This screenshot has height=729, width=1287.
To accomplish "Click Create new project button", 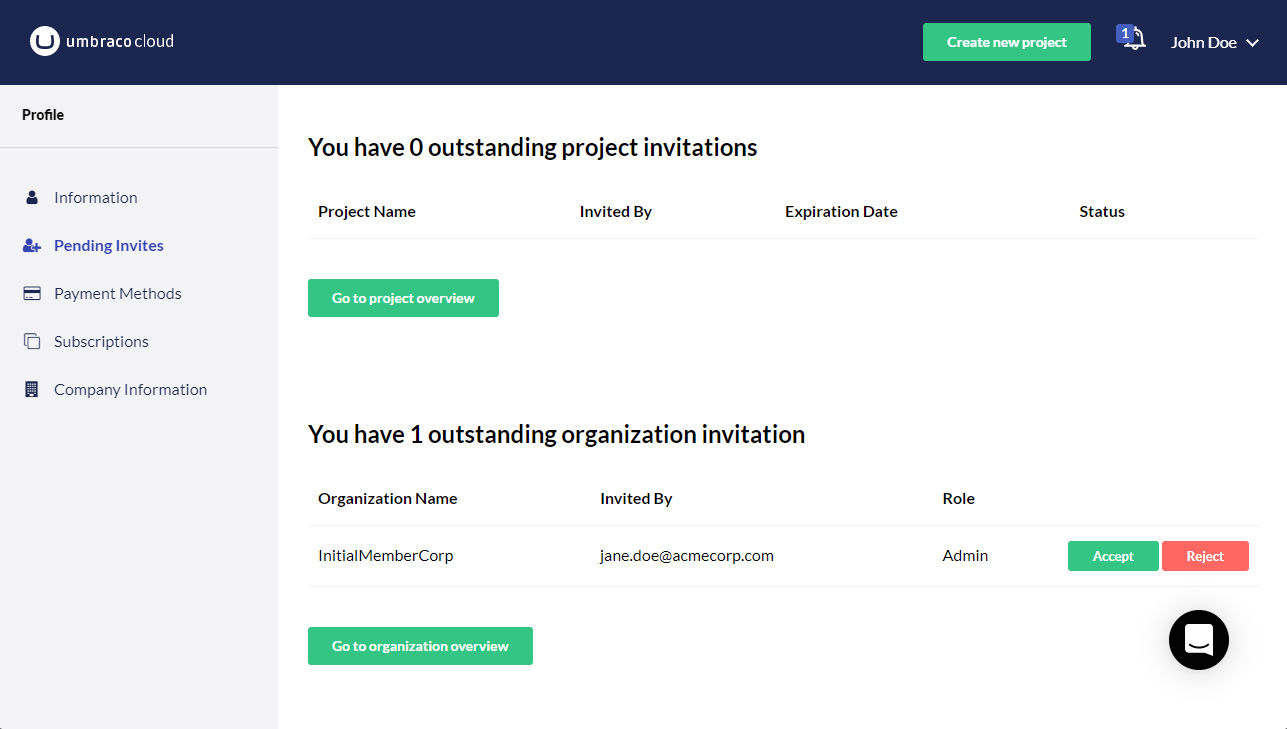I will (x=1007, y=42).
